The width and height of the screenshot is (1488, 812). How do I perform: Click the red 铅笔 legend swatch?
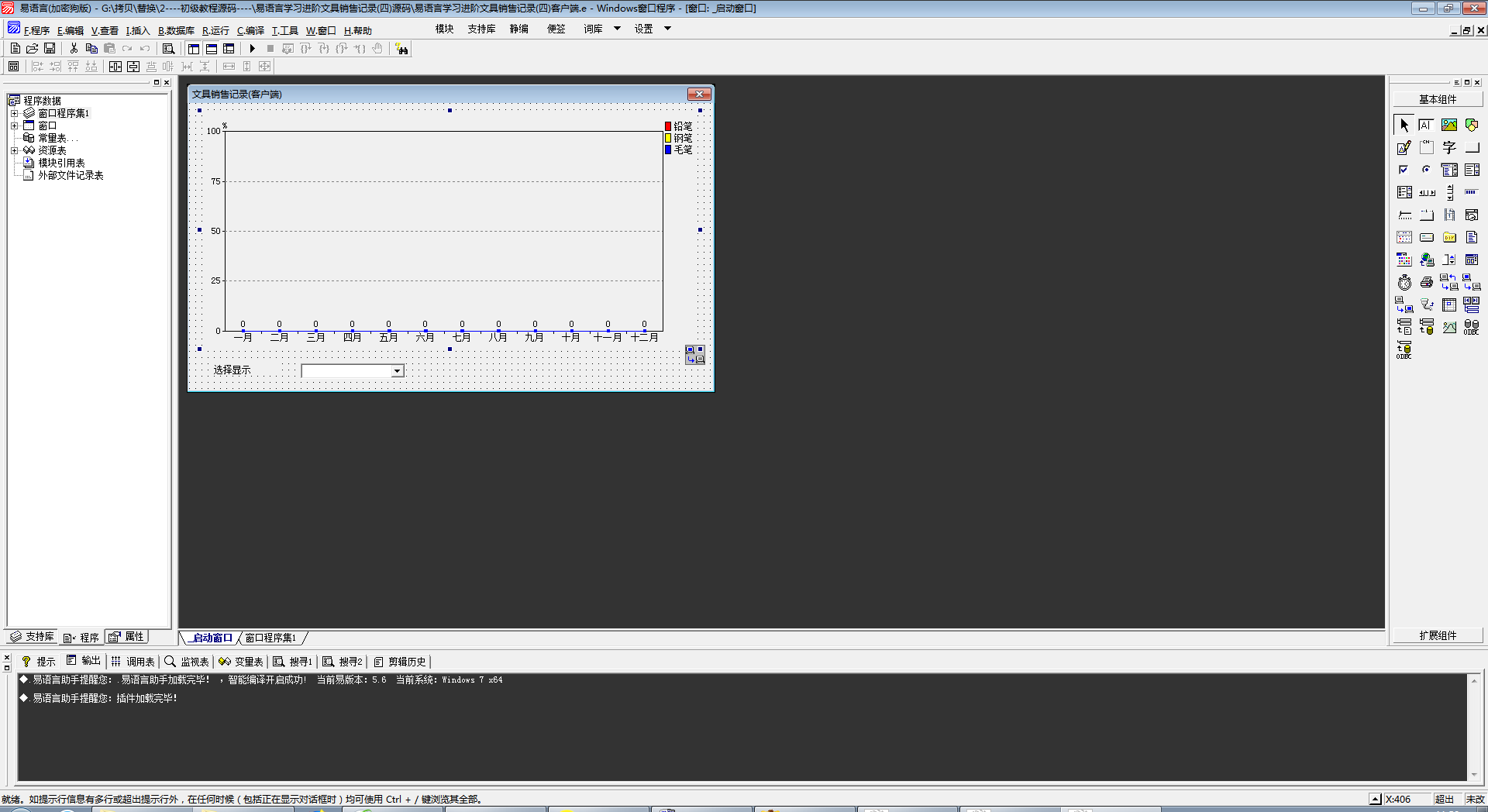coord(668,126)
